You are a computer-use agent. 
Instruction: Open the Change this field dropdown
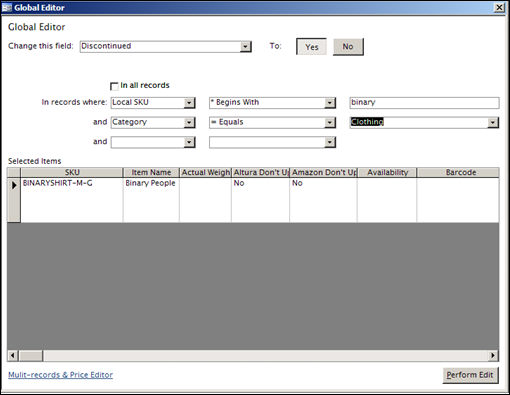pyautogui.click(x=246, y=46)
